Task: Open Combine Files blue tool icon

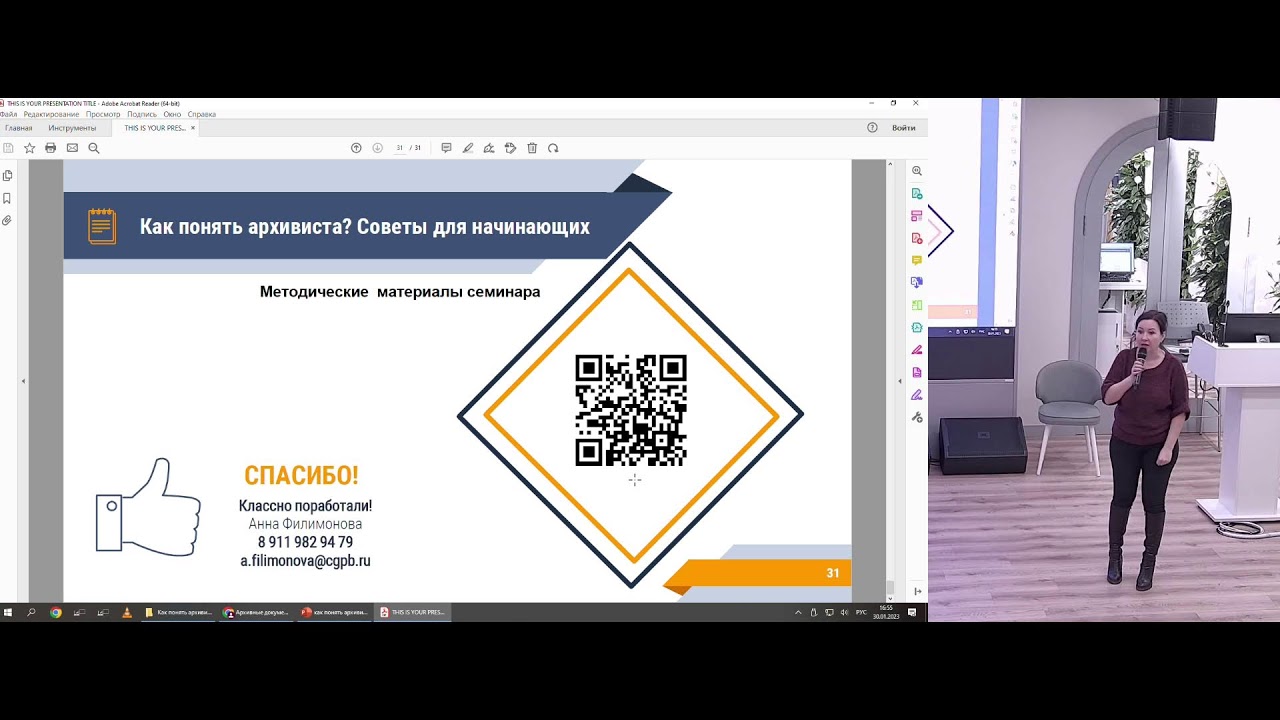Action: click(x=917, y=283)
